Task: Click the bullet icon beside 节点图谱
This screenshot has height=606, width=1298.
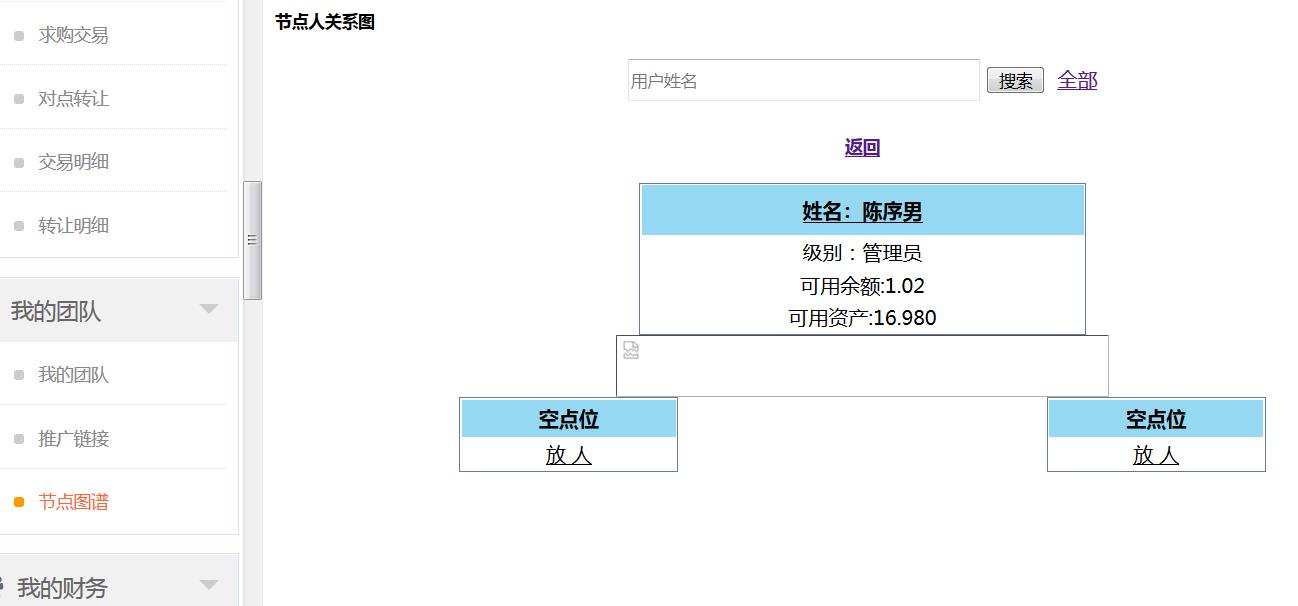Action: pos(19,502)
